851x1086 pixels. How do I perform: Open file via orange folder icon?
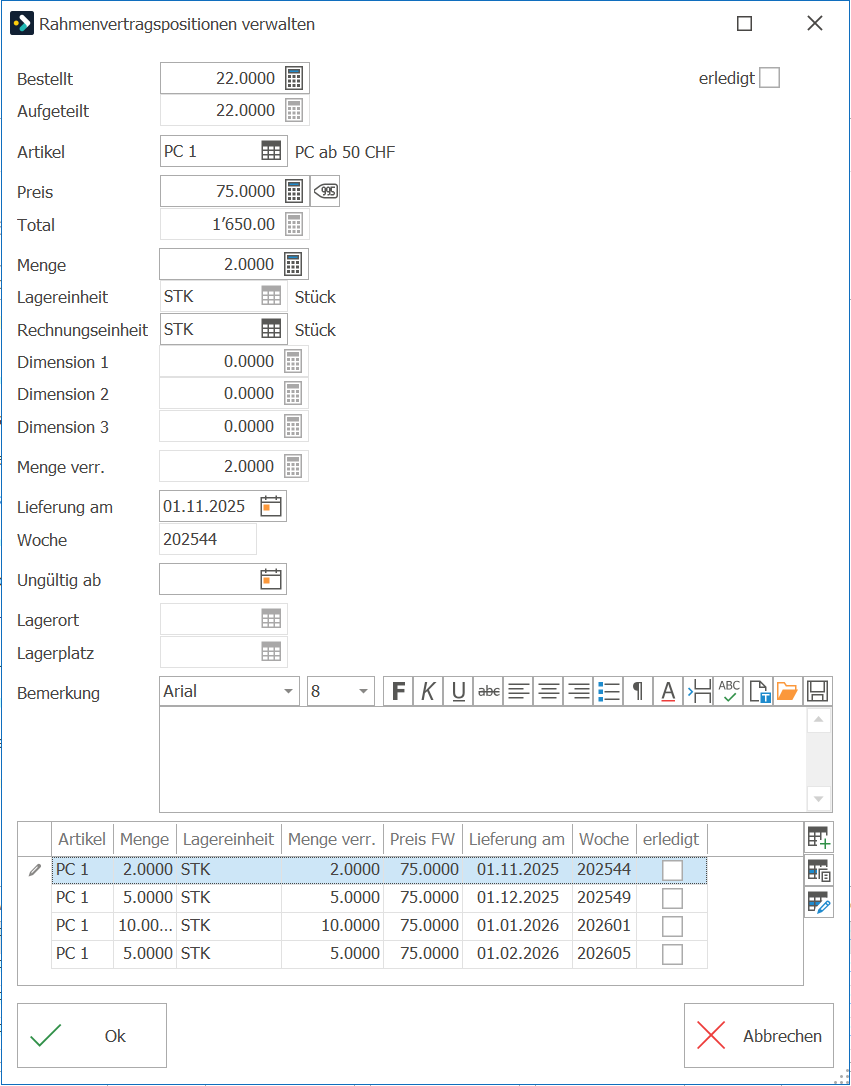pos(787,691)
